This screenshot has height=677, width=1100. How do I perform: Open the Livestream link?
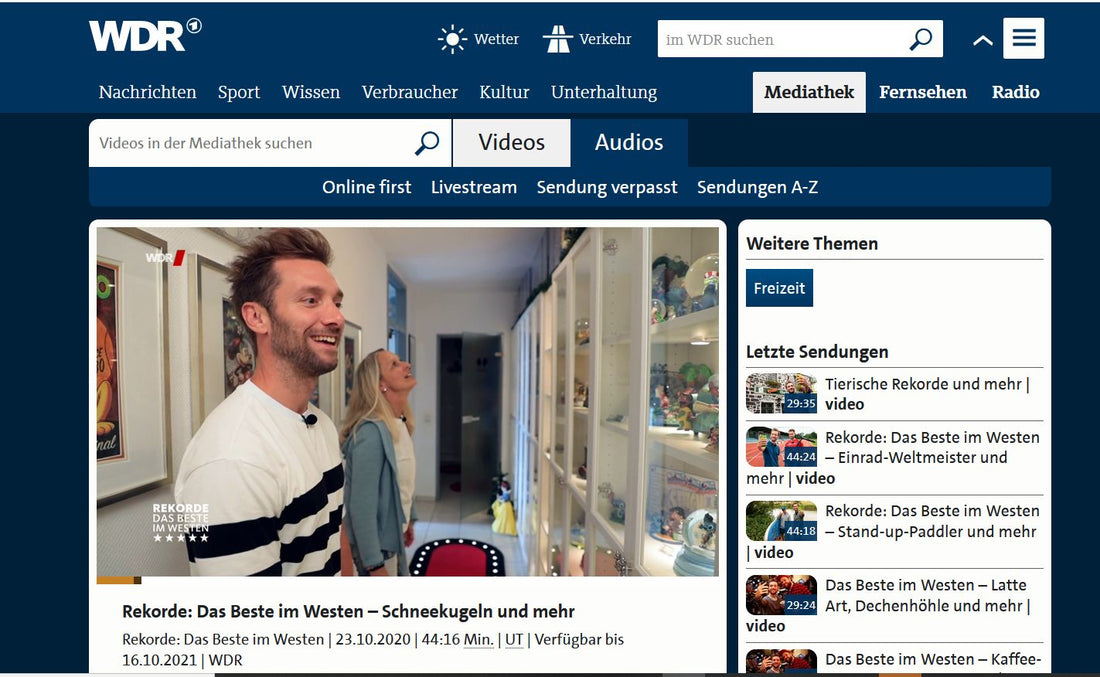point(474,187)
